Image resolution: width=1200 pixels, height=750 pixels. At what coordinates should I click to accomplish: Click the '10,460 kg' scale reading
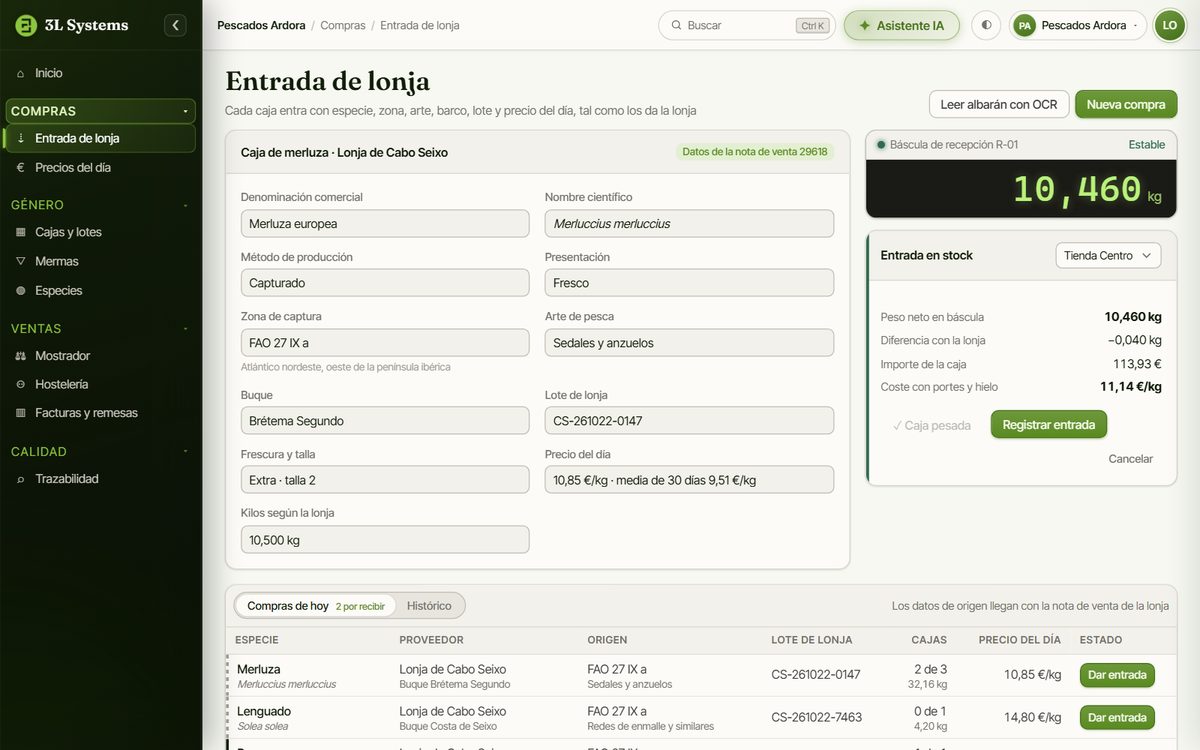pyautogui.click(x=1087, y=189)
